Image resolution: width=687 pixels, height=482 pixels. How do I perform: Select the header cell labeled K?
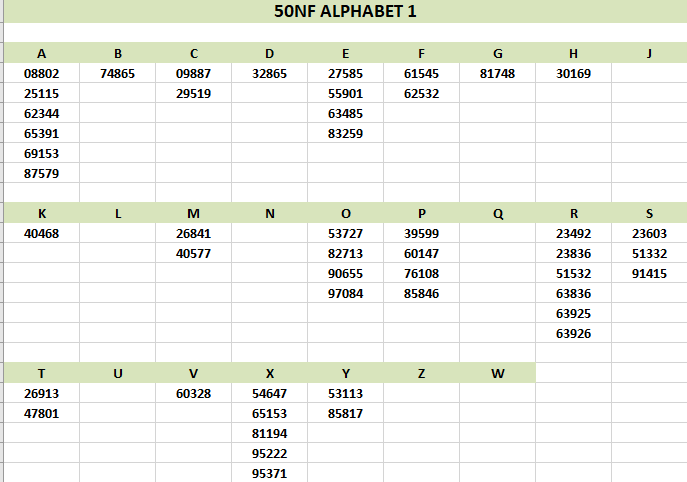point(41,213)
